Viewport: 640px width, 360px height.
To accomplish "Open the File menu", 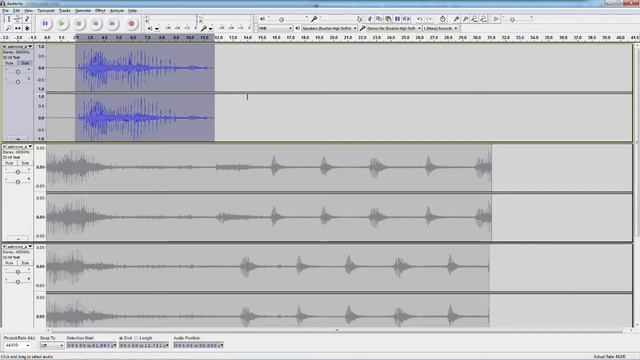I will [x=5, y=11].
